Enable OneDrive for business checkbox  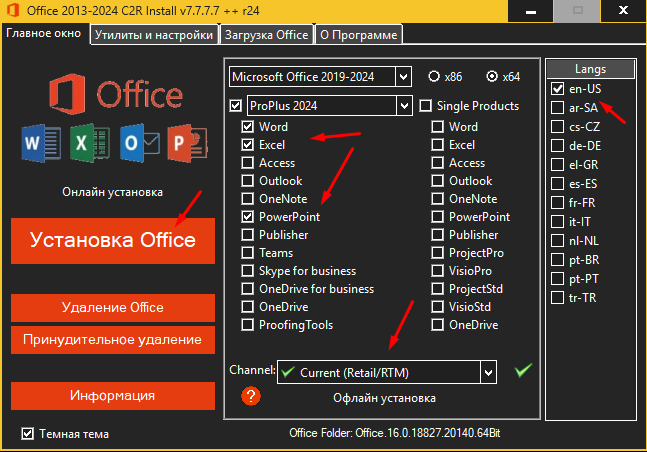point(248,289)
